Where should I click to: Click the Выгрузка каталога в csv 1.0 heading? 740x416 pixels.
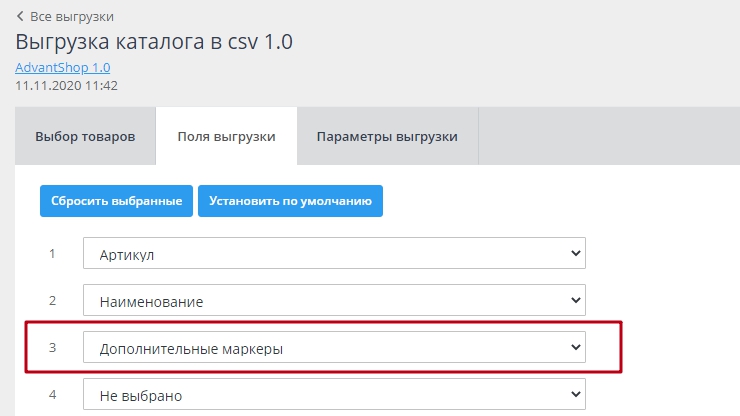[153, 42]
